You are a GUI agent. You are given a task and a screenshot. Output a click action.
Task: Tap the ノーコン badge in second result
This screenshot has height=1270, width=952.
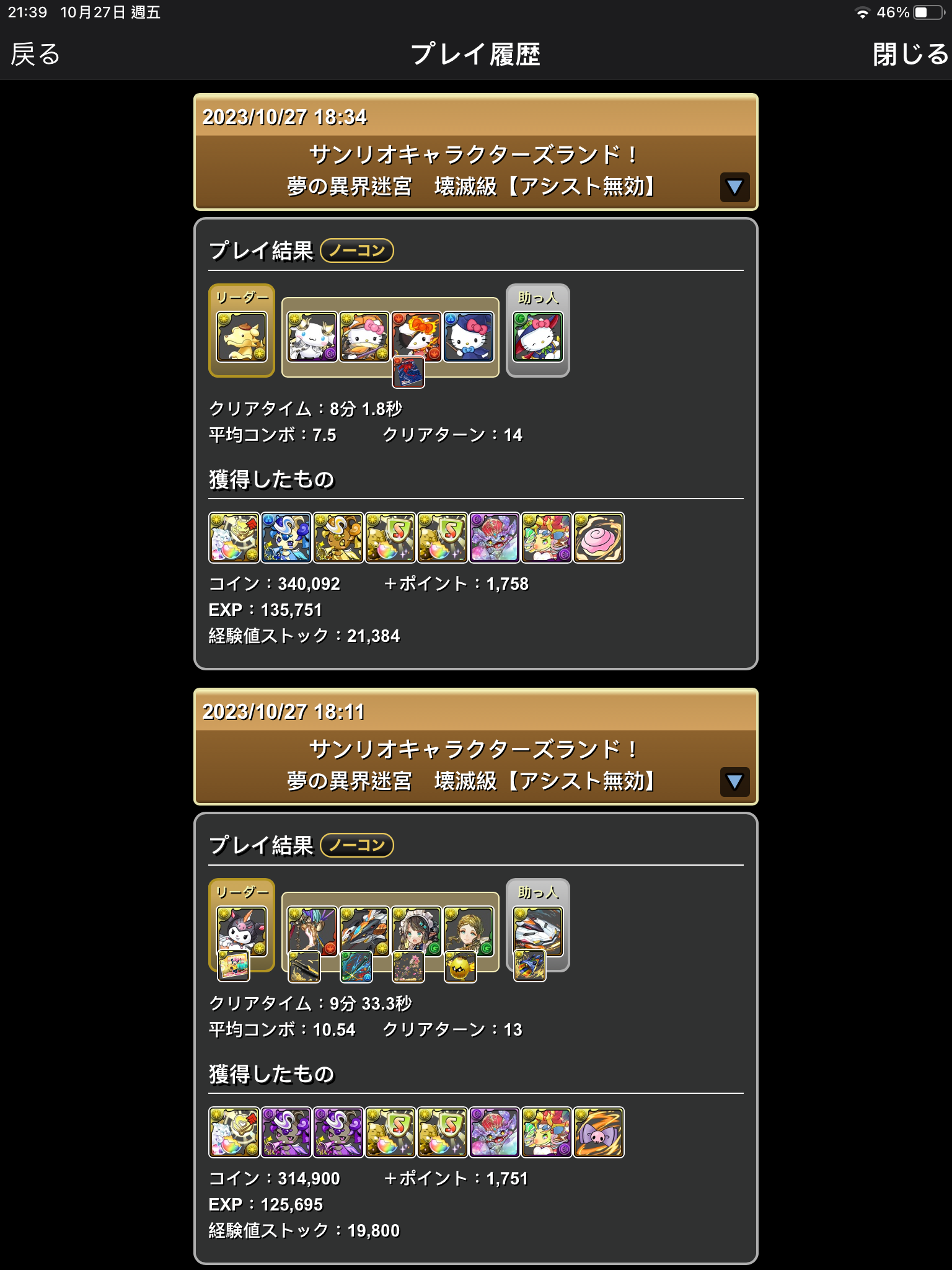pos(357,845)
